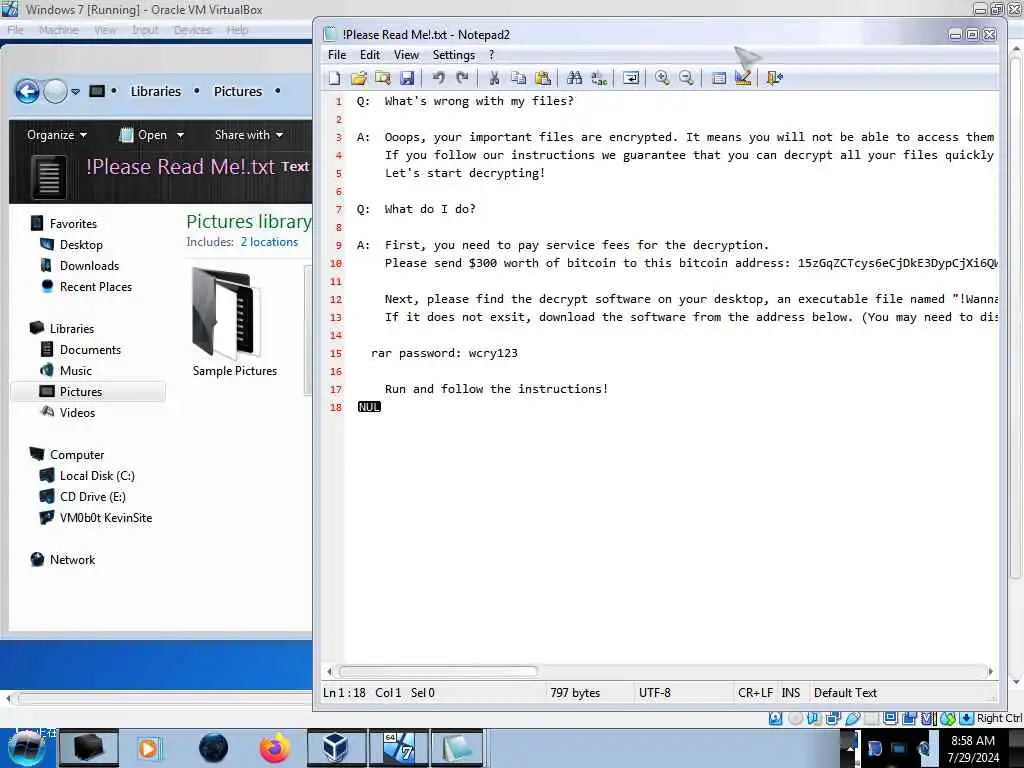The height and width of the screenshot is (768, 1024).
Task: Select Local Disk (C:) in navigation pane
Action: pos(97,476)
